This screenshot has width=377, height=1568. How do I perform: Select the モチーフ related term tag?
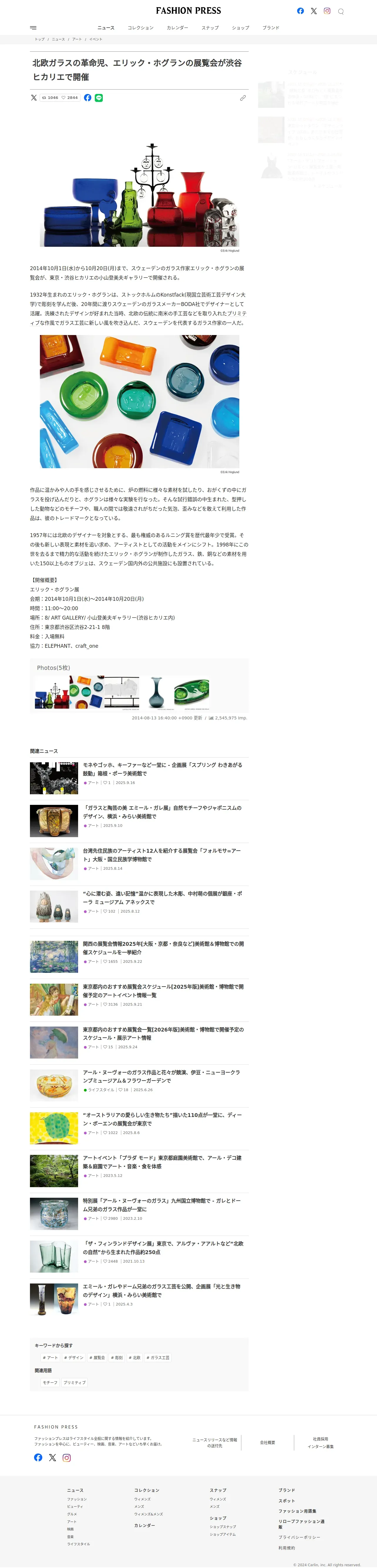click(x=50, y=1382)
